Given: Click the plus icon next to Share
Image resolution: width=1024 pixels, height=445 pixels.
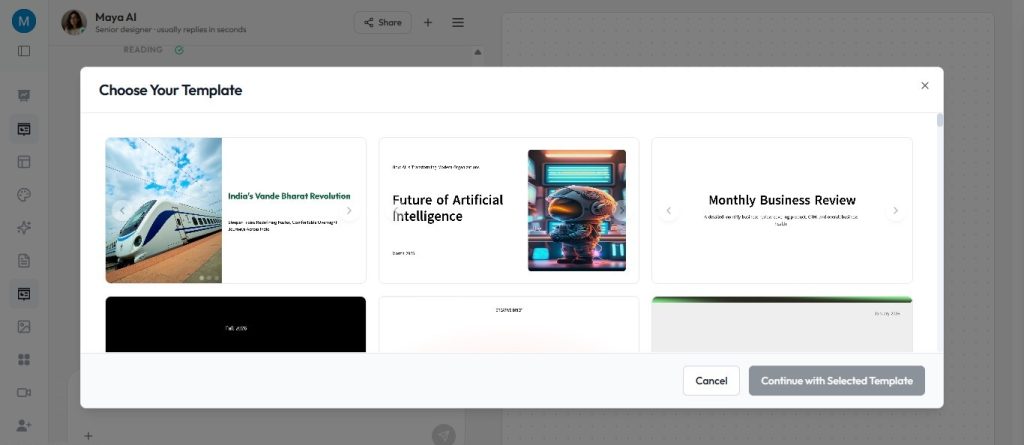Looking at the screenshot, I should point(428,22).
